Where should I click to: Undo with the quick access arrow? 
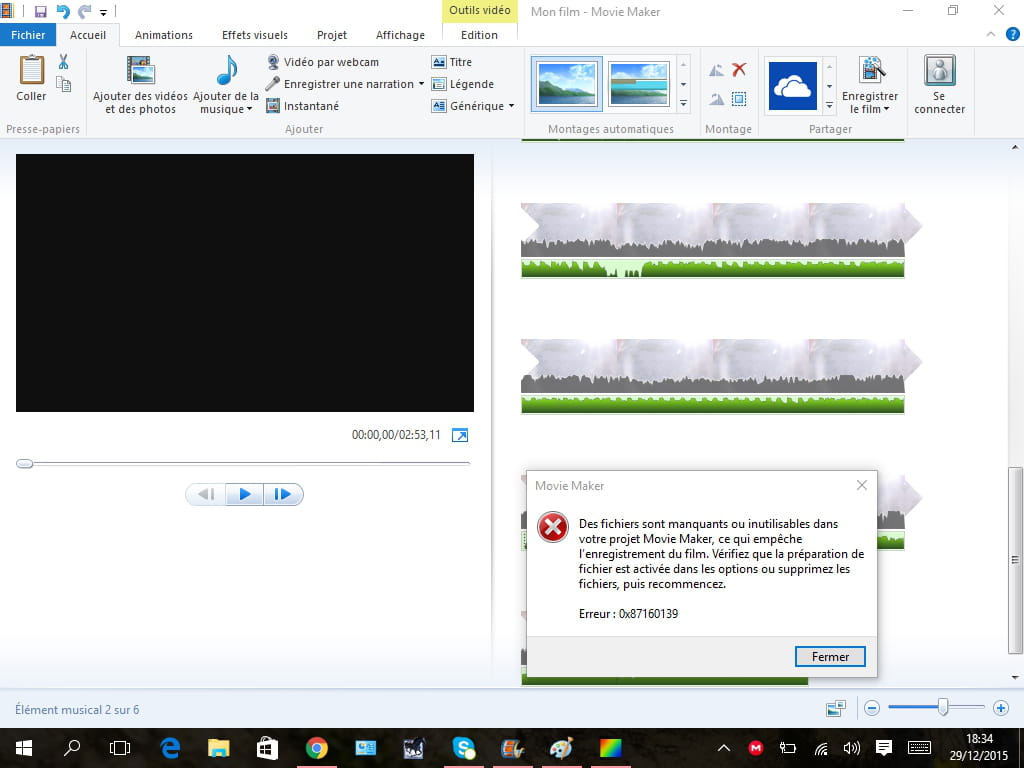point(63,12)
